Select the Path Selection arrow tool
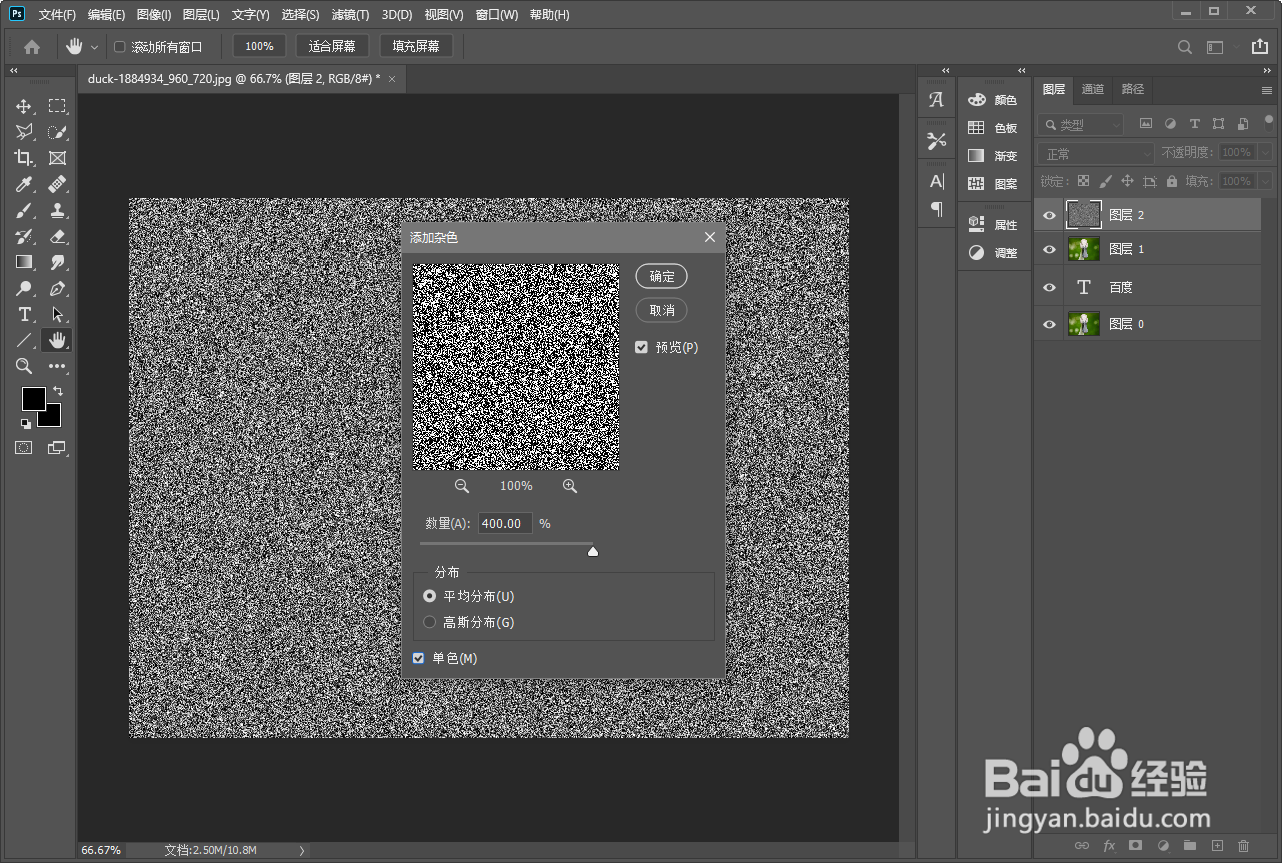 point(58,314)
